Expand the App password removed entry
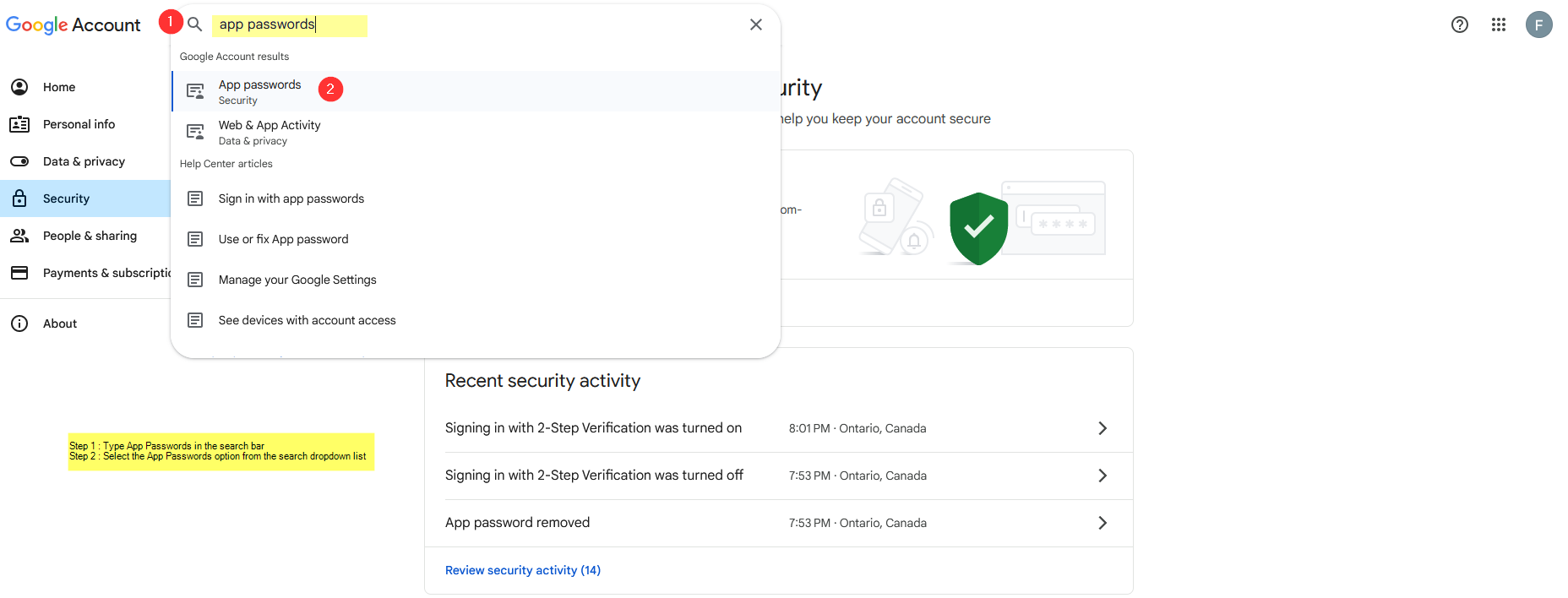The width and height of the screenshot is (1568, 598). [x=1102, y=523]
